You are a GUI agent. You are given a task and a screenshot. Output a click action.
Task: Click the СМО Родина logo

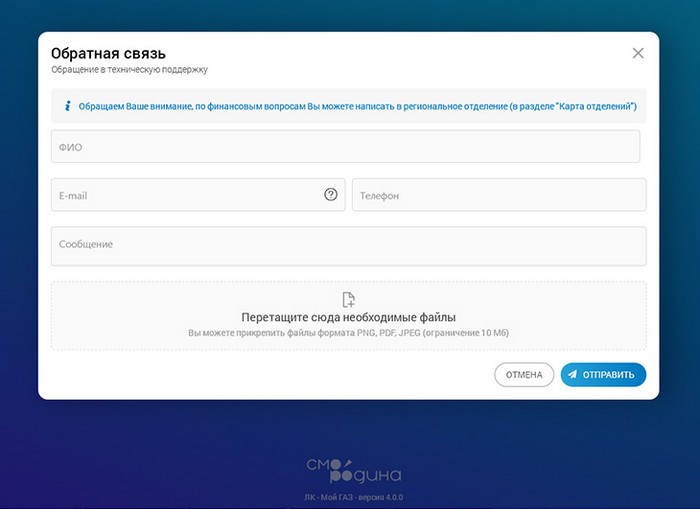[x=354, y=471]
